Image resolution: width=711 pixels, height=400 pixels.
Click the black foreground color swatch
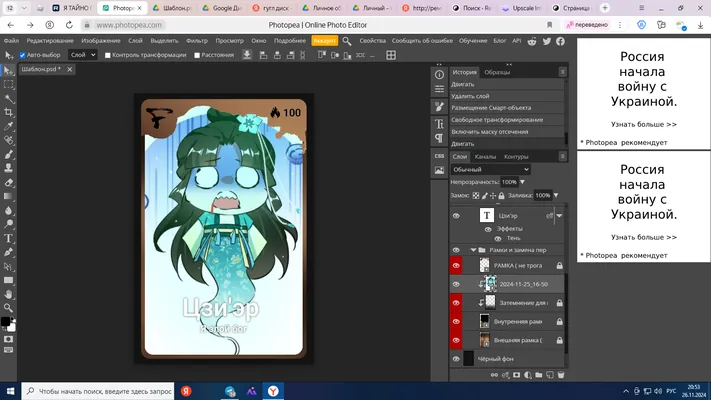pos(5,322)
